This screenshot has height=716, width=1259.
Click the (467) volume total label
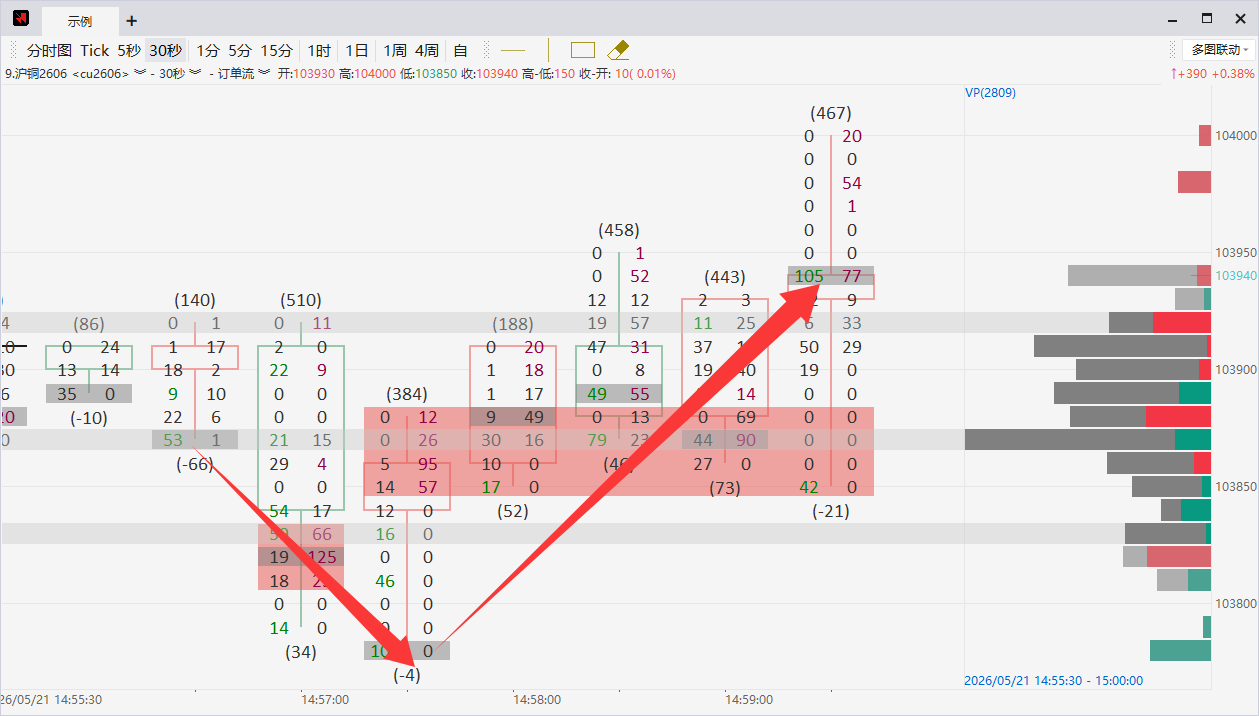click(x=831, y=113)
